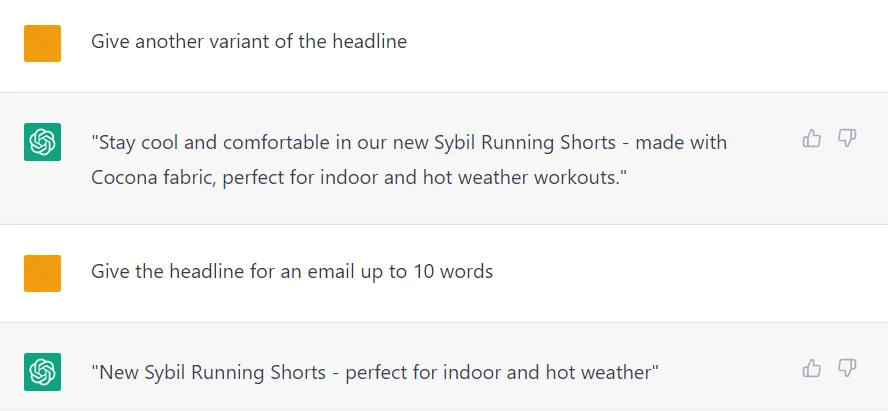Image resolution: width=888 pixels, height=411 pixels.
Task: Click thumbs up on the Cocona fabric response
Action: coord(812,139)
